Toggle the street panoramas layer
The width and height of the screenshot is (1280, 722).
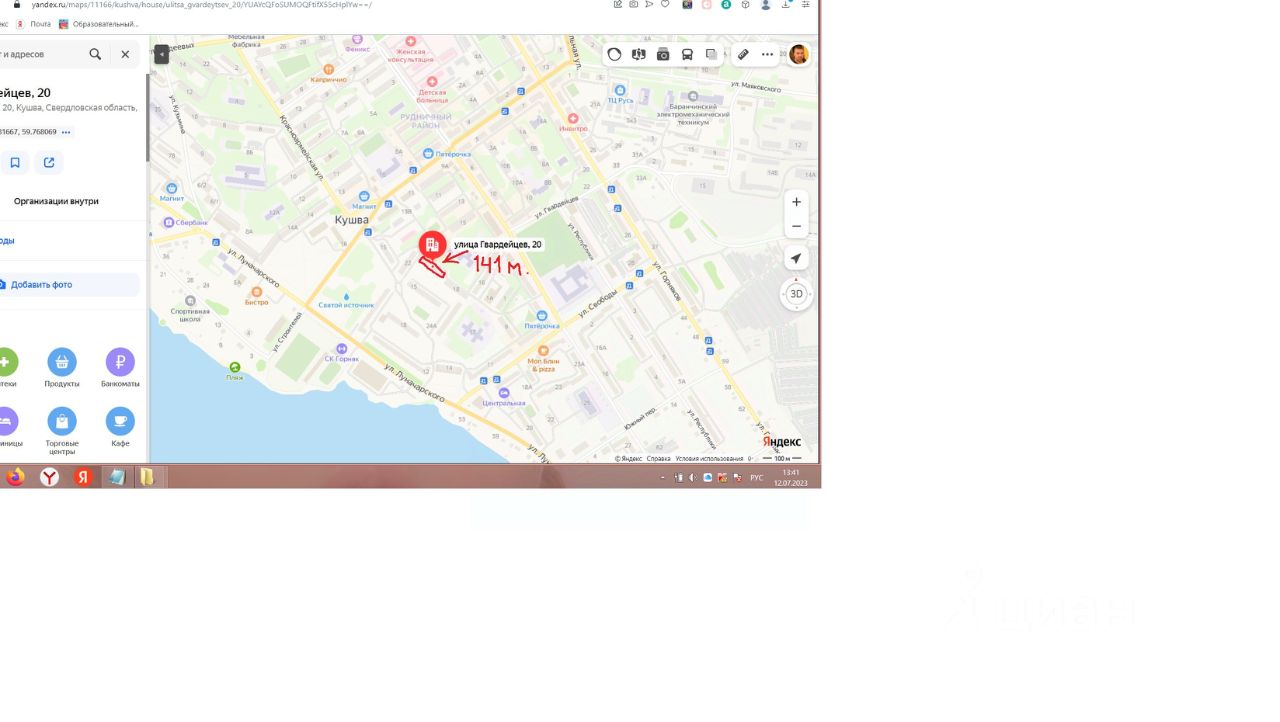coord(638,54)
